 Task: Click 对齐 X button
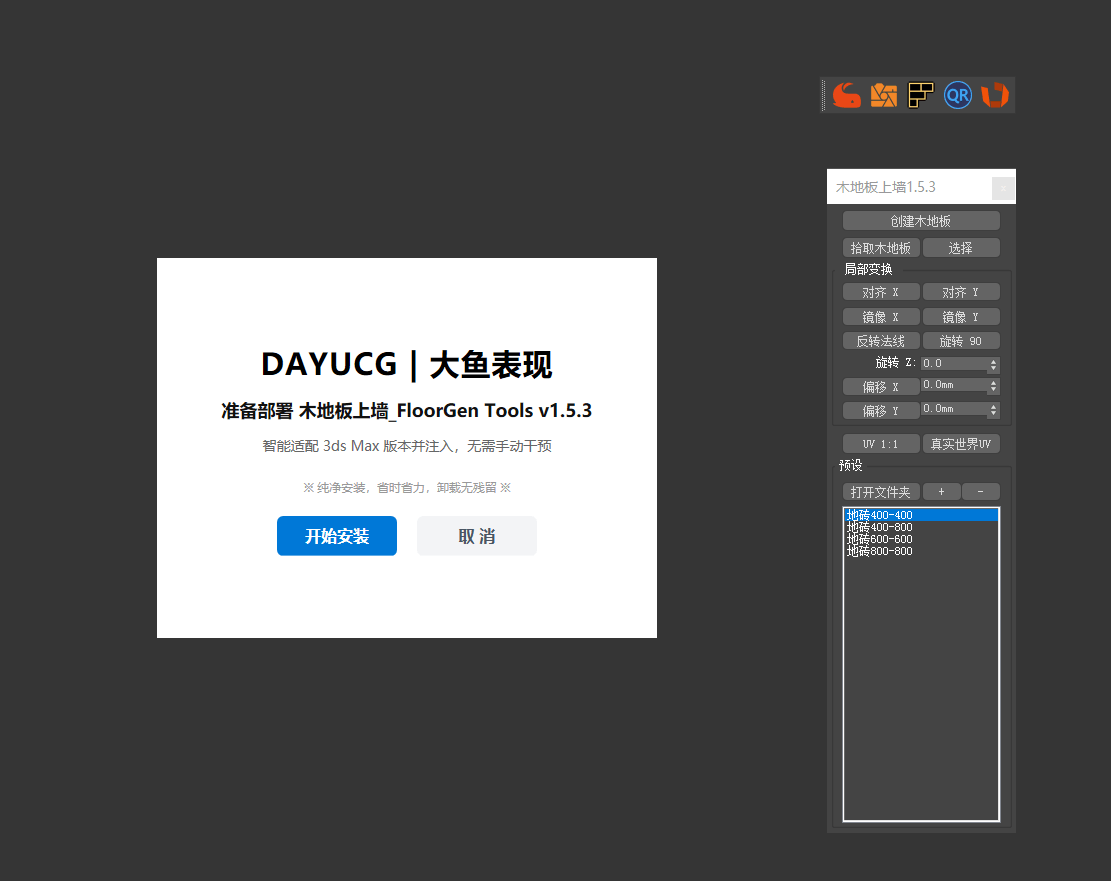881,292
